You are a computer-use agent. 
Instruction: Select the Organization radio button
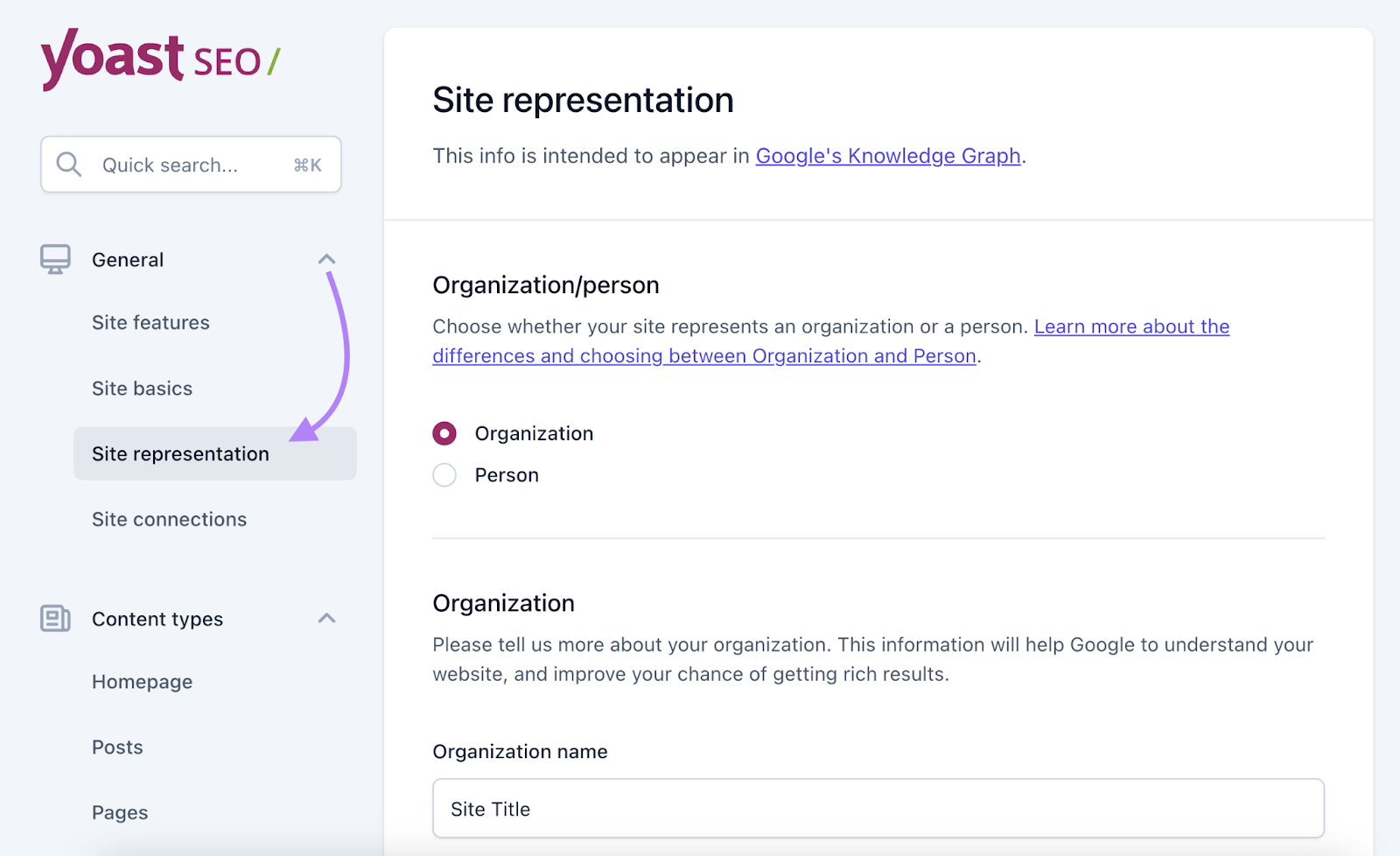[444, 433]
